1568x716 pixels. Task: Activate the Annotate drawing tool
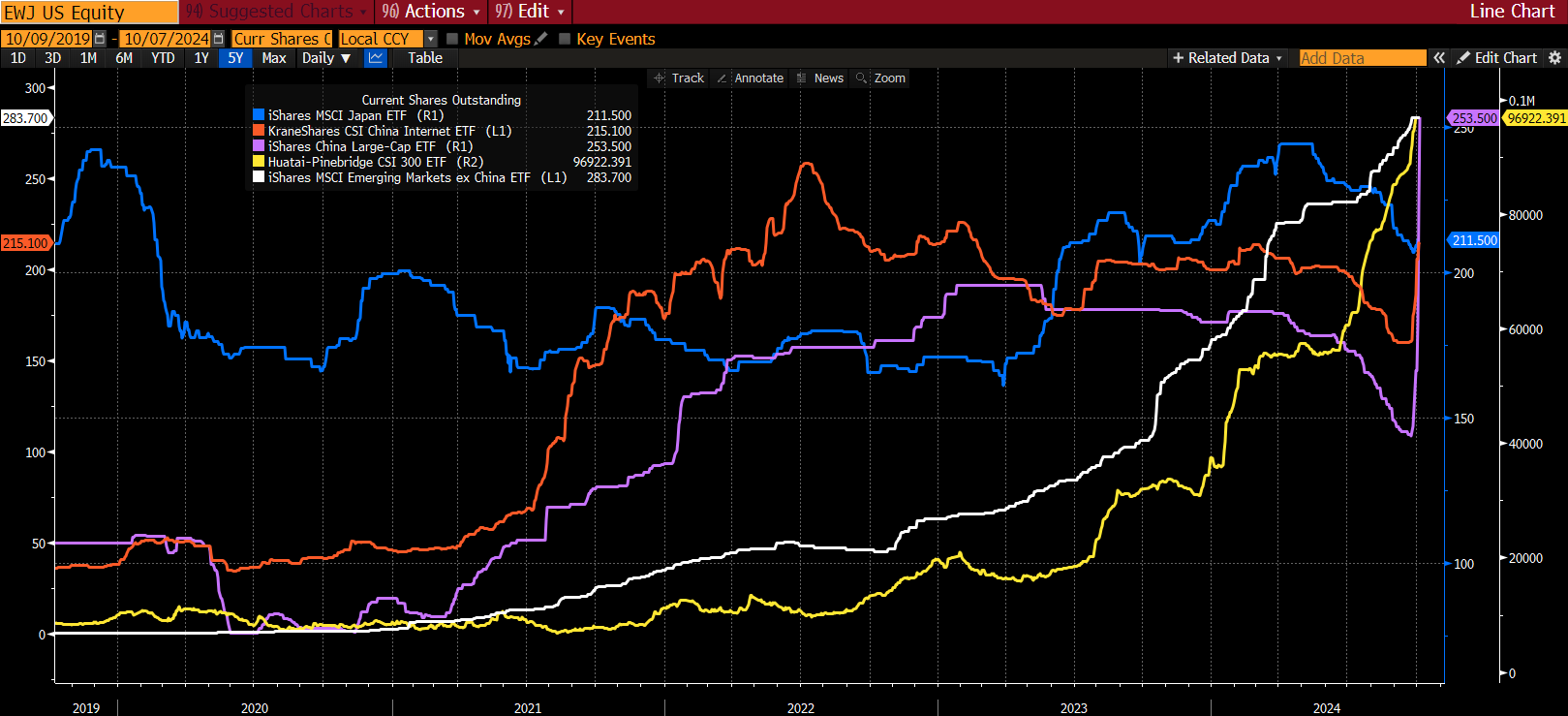click(x=750, y=78)
